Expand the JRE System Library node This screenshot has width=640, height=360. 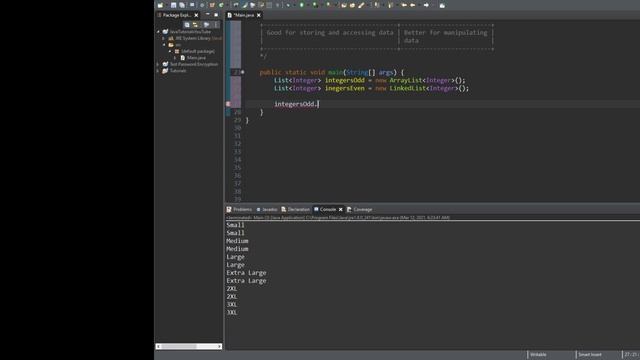(164, 38)
